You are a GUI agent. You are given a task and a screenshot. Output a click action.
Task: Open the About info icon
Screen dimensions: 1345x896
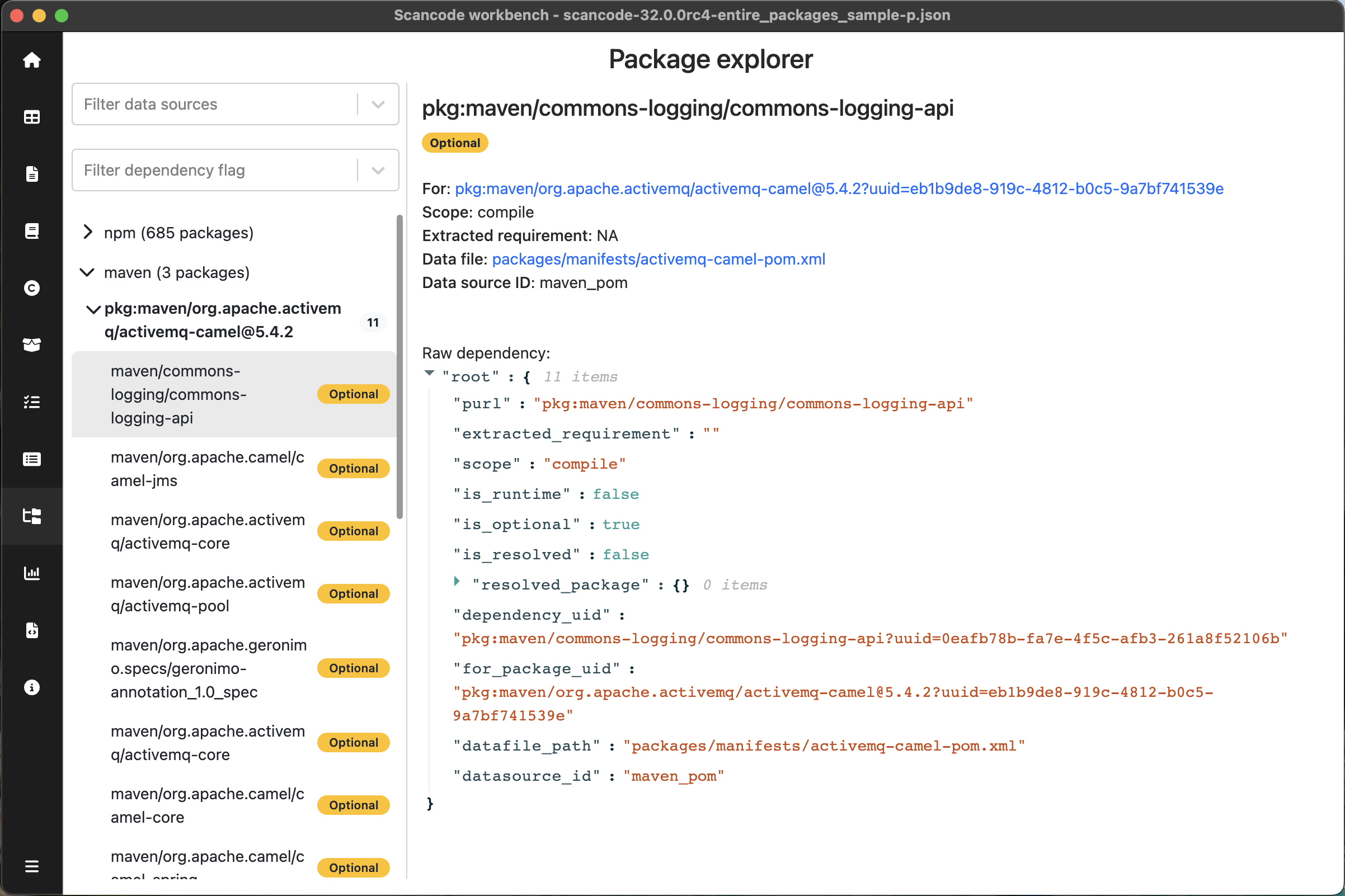click(32, 687)
